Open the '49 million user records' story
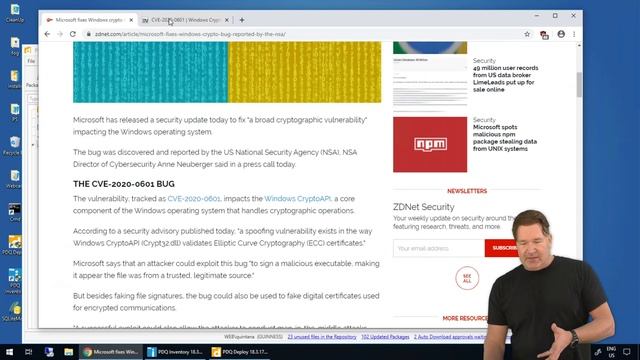Viewport: 640px width, 360px height. click(505, 79)
